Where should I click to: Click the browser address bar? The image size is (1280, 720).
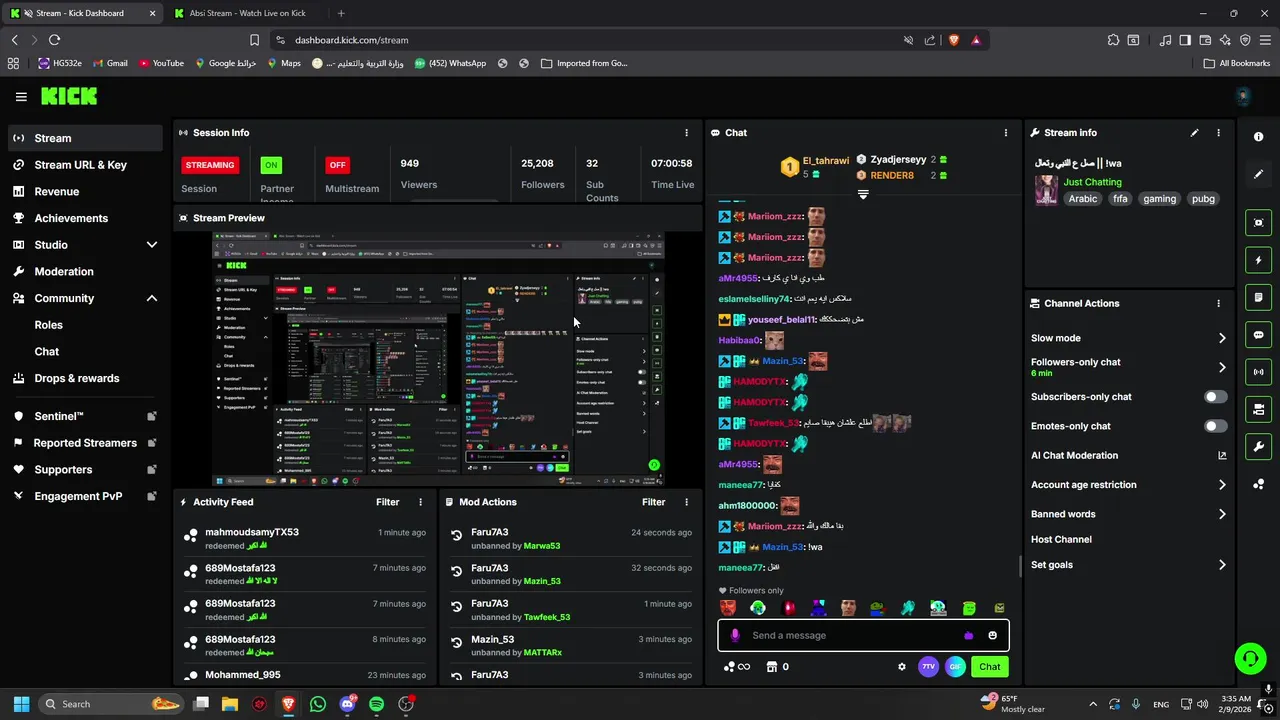click(590, 40)
